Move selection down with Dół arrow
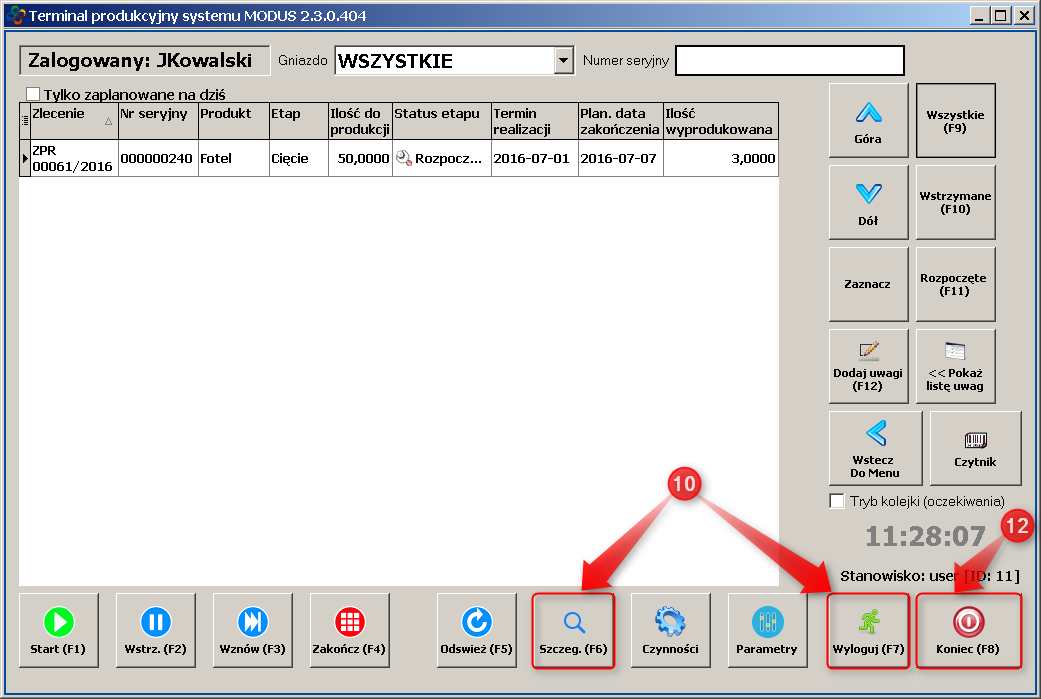Screen dimensions: 1041x699 (868, 202)
